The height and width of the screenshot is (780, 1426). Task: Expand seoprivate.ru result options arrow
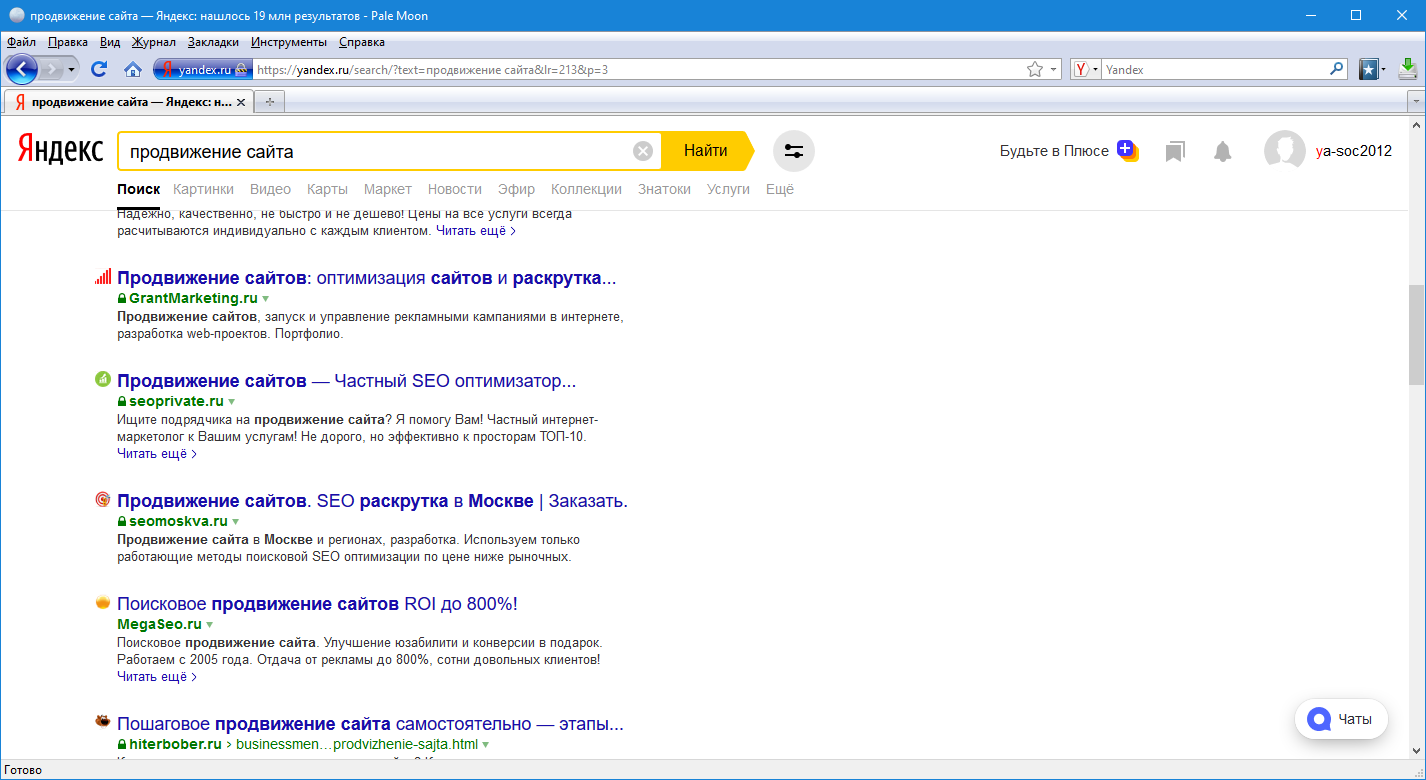point(232,401)
